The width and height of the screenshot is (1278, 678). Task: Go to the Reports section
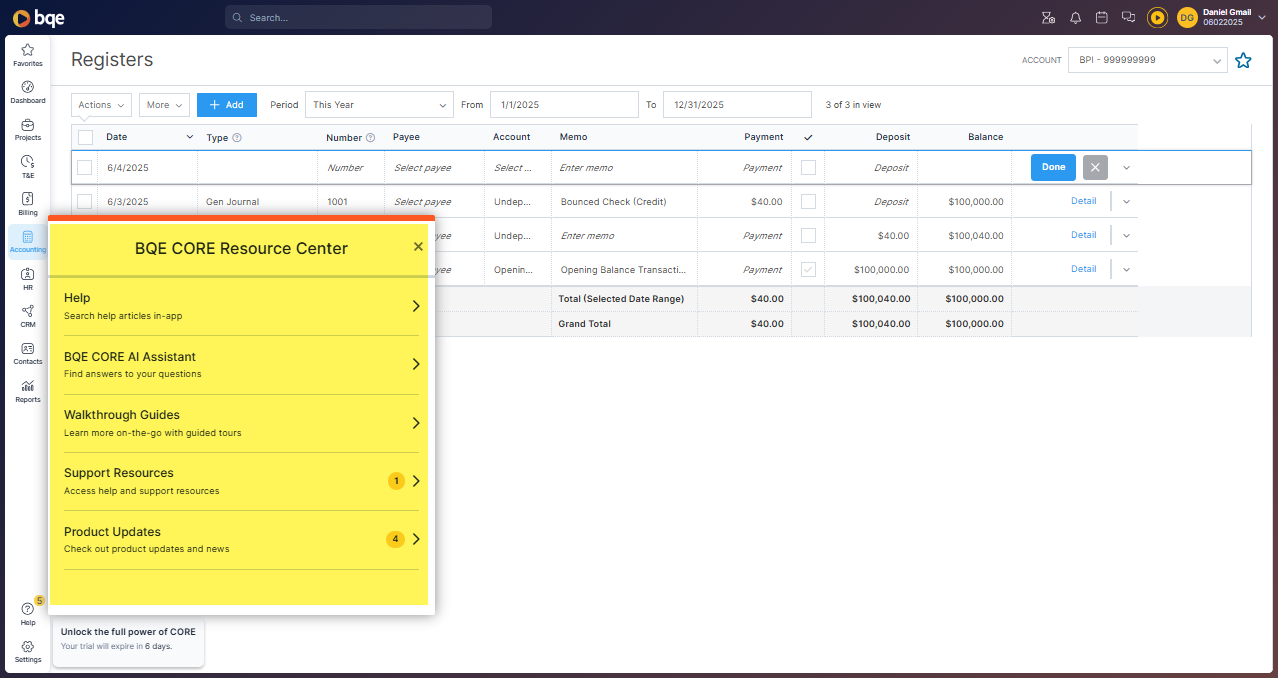pos(27,389)
